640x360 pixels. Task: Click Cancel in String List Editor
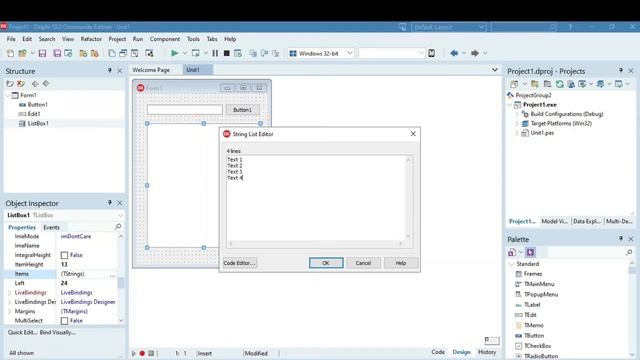click(363, 263)
